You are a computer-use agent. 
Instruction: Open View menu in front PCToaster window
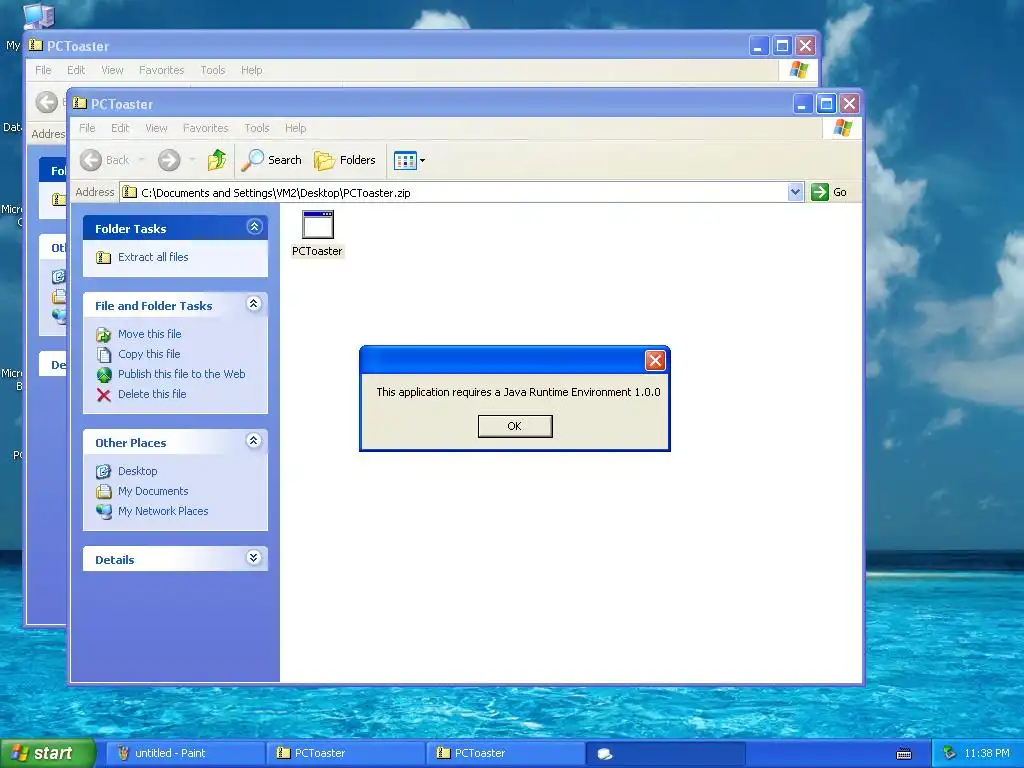click(156, 128)
